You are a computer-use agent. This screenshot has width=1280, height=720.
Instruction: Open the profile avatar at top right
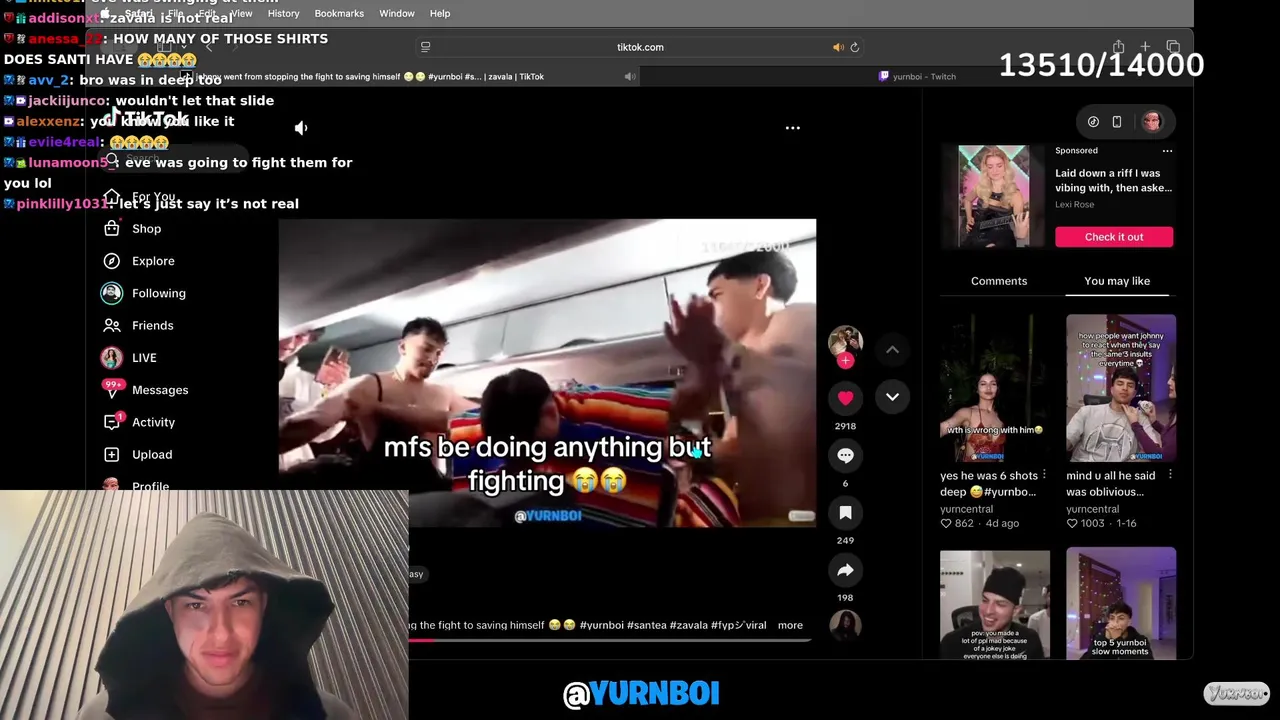1152,122
